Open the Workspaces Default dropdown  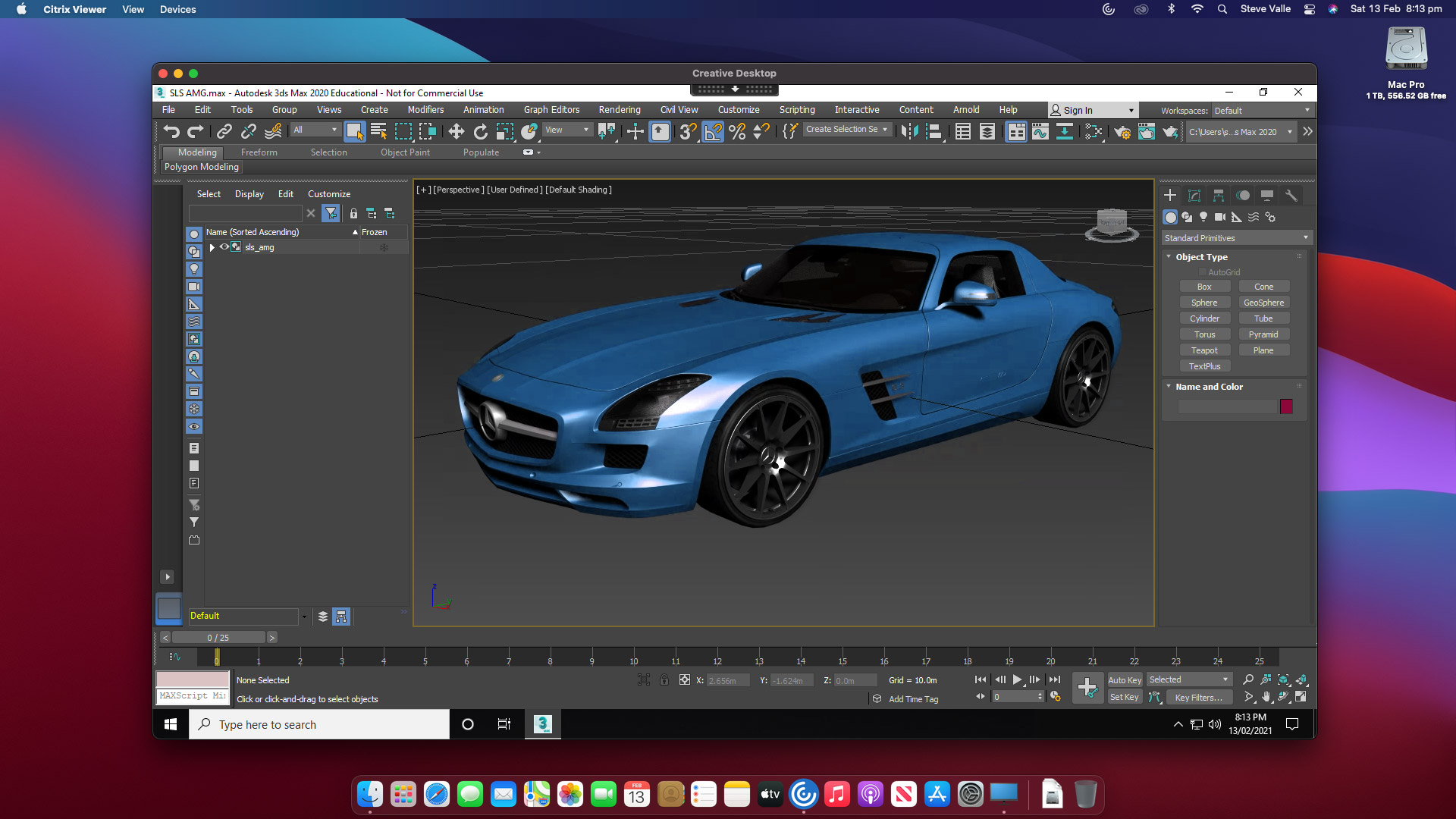point(1262,111)
